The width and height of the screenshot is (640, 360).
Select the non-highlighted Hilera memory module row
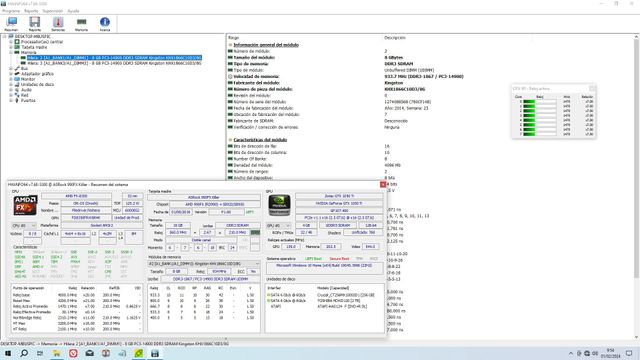tap(115, 63)
